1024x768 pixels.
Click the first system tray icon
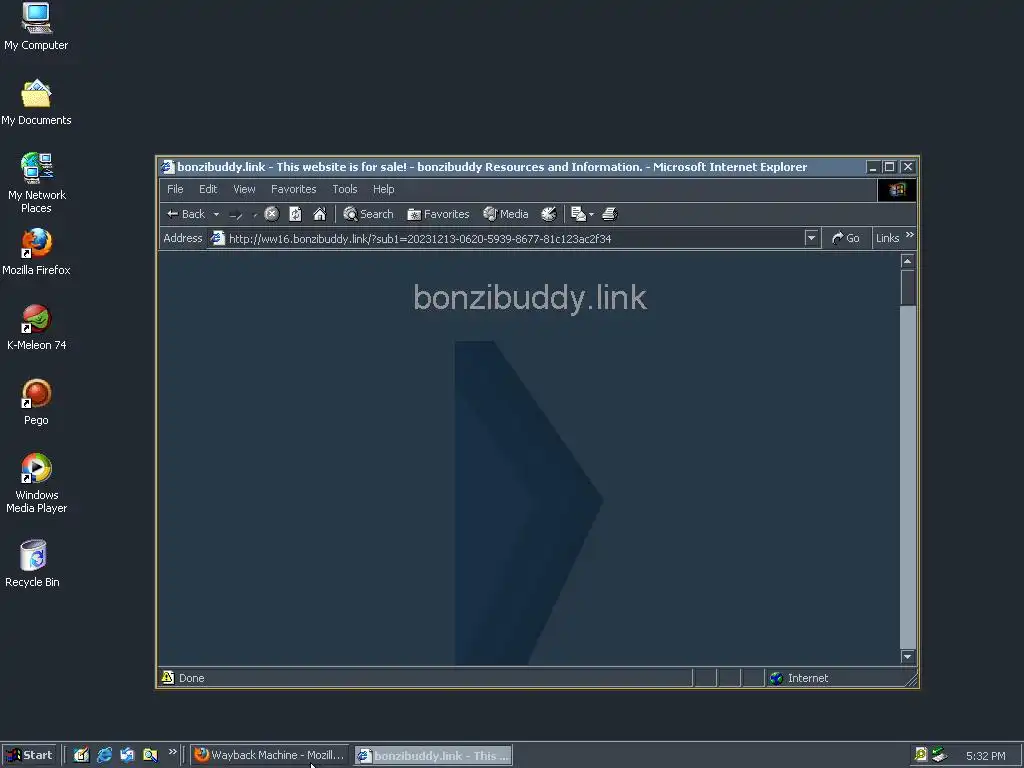click(921, 755)
